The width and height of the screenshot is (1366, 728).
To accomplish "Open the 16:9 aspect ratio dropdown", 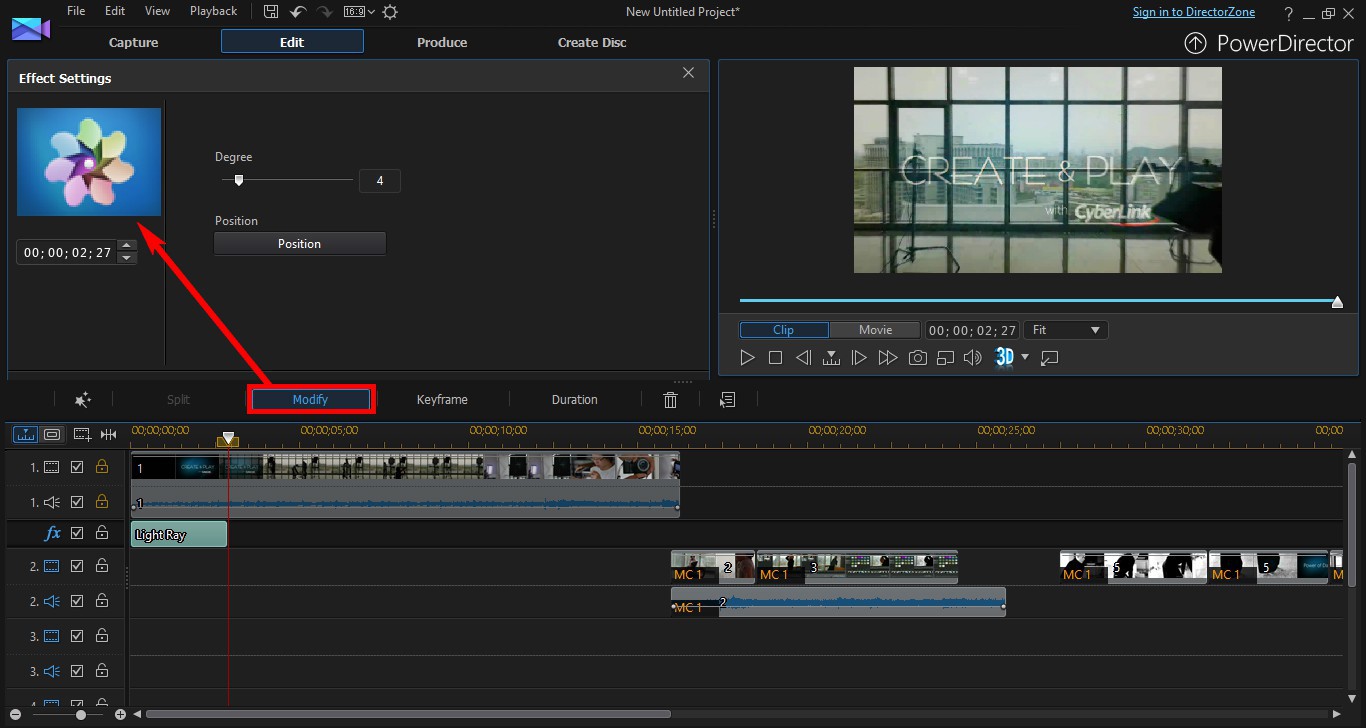I will point(359,12).
